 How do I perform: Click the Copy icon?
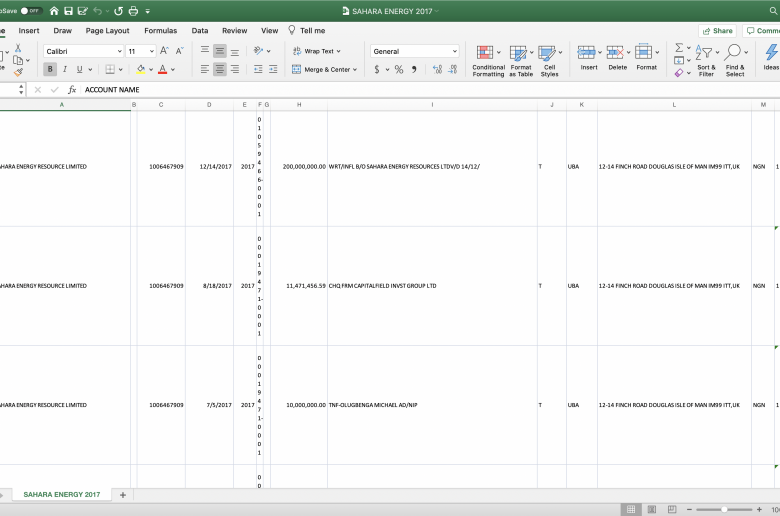click(17, 60)
